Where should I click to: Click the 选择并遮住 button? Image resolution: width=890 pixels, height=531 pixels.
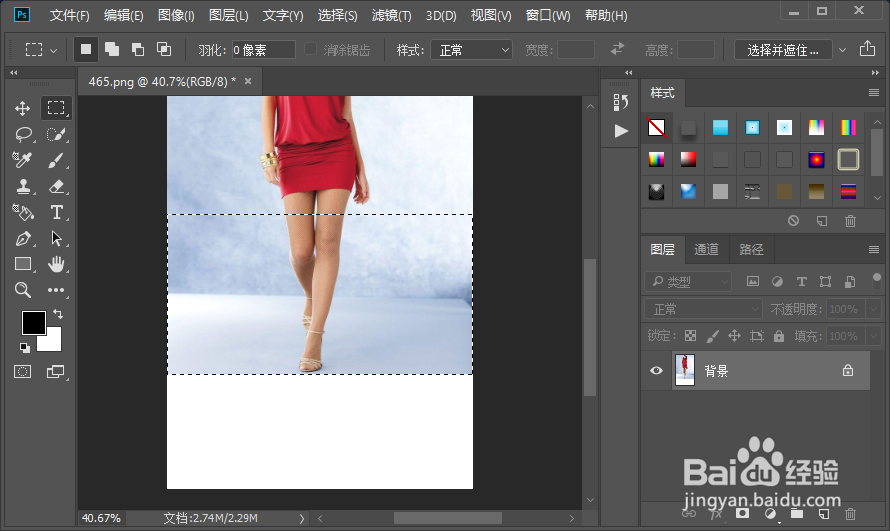[782, 50]
